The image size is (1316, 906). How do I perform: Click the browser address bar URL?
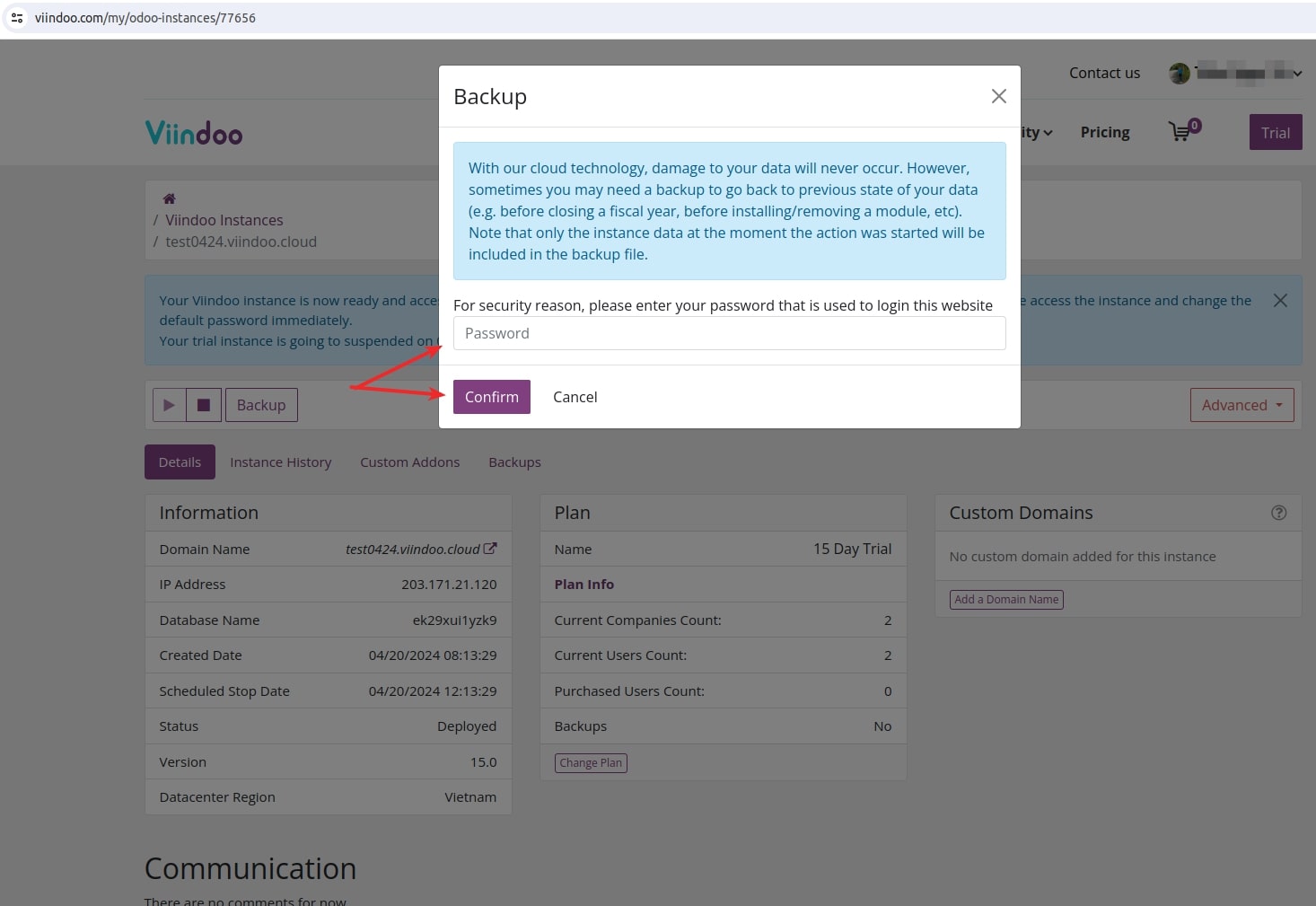[x=145, y=18]
